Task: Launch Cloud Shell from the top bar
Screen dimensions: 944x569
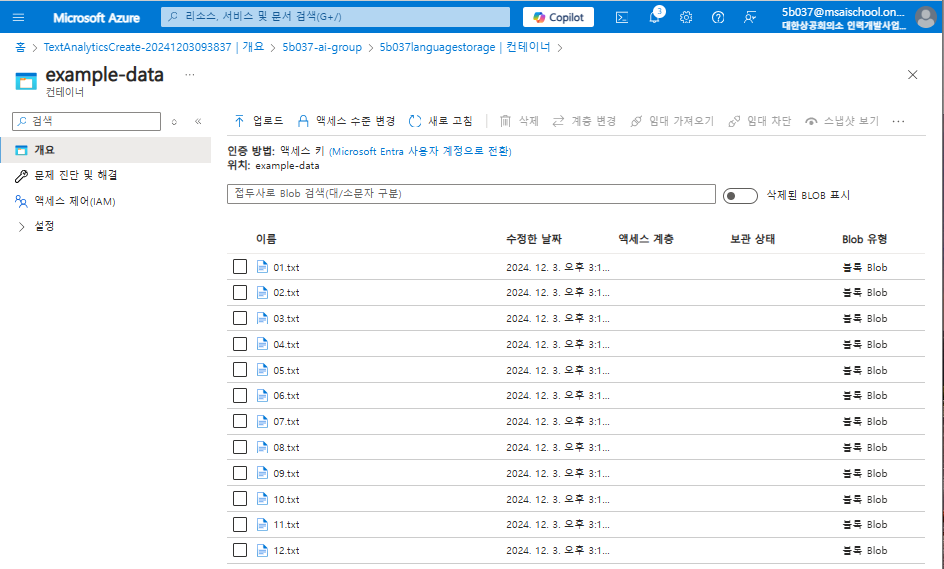Action: coord(622,17)
